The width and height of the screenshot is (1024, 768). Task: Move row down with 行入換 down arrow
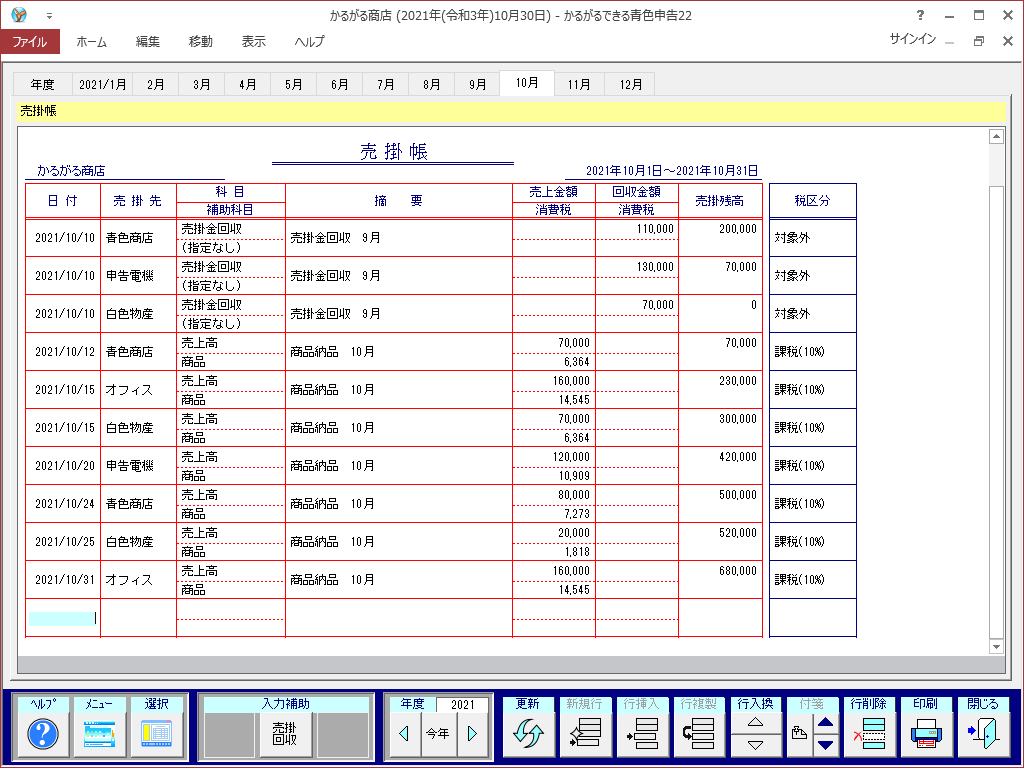click(756, 745)
